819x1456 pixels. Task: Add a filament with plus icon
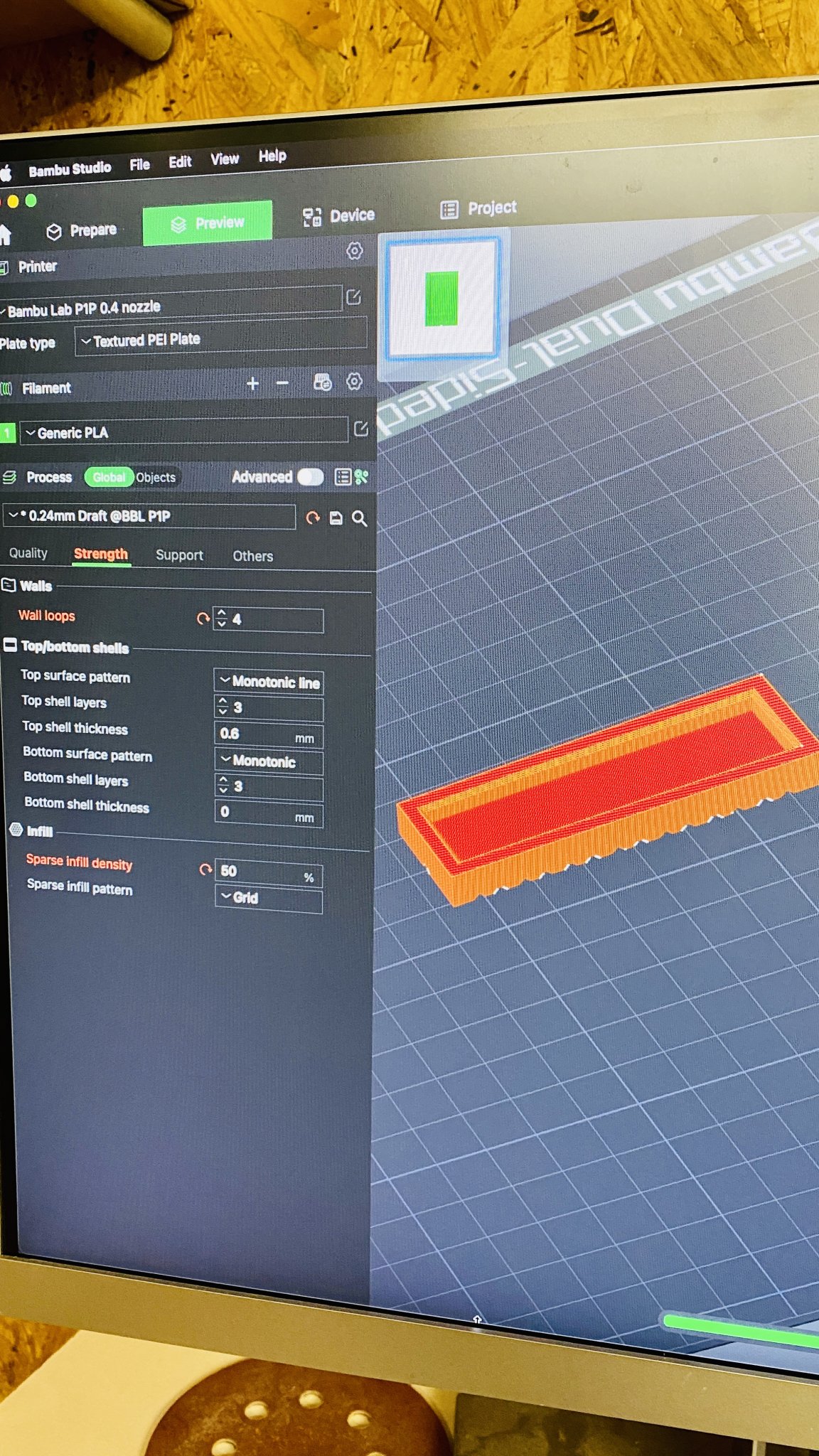[x=252, y=384]
